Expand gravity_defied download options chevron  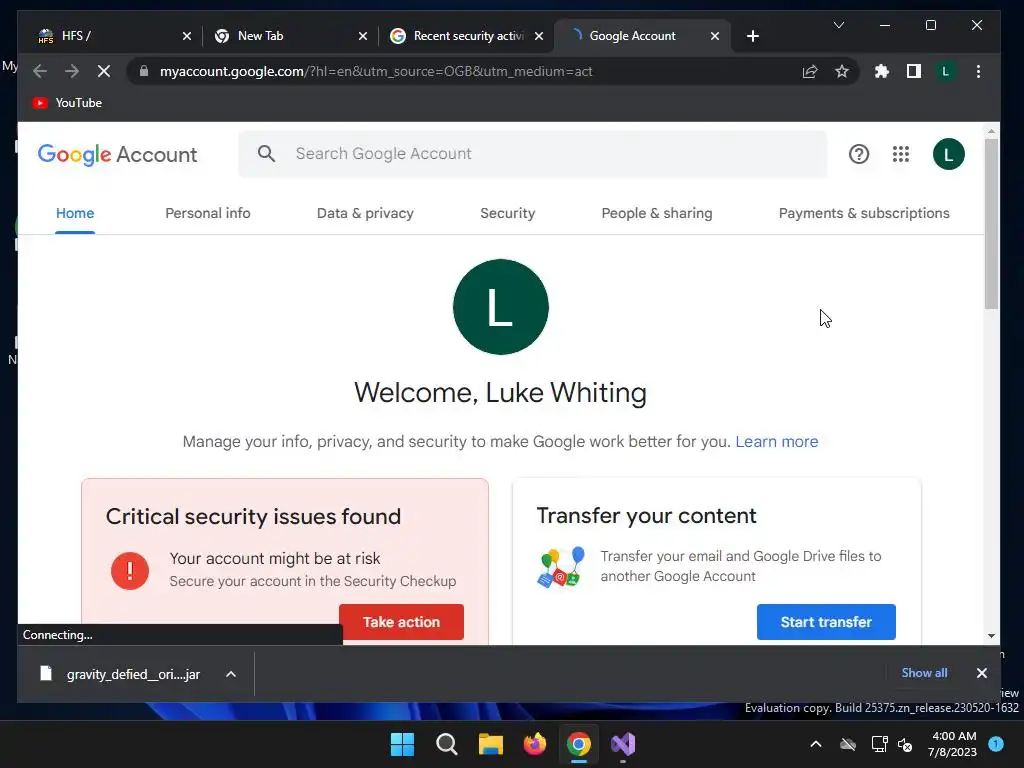click(x=231, y=674)
